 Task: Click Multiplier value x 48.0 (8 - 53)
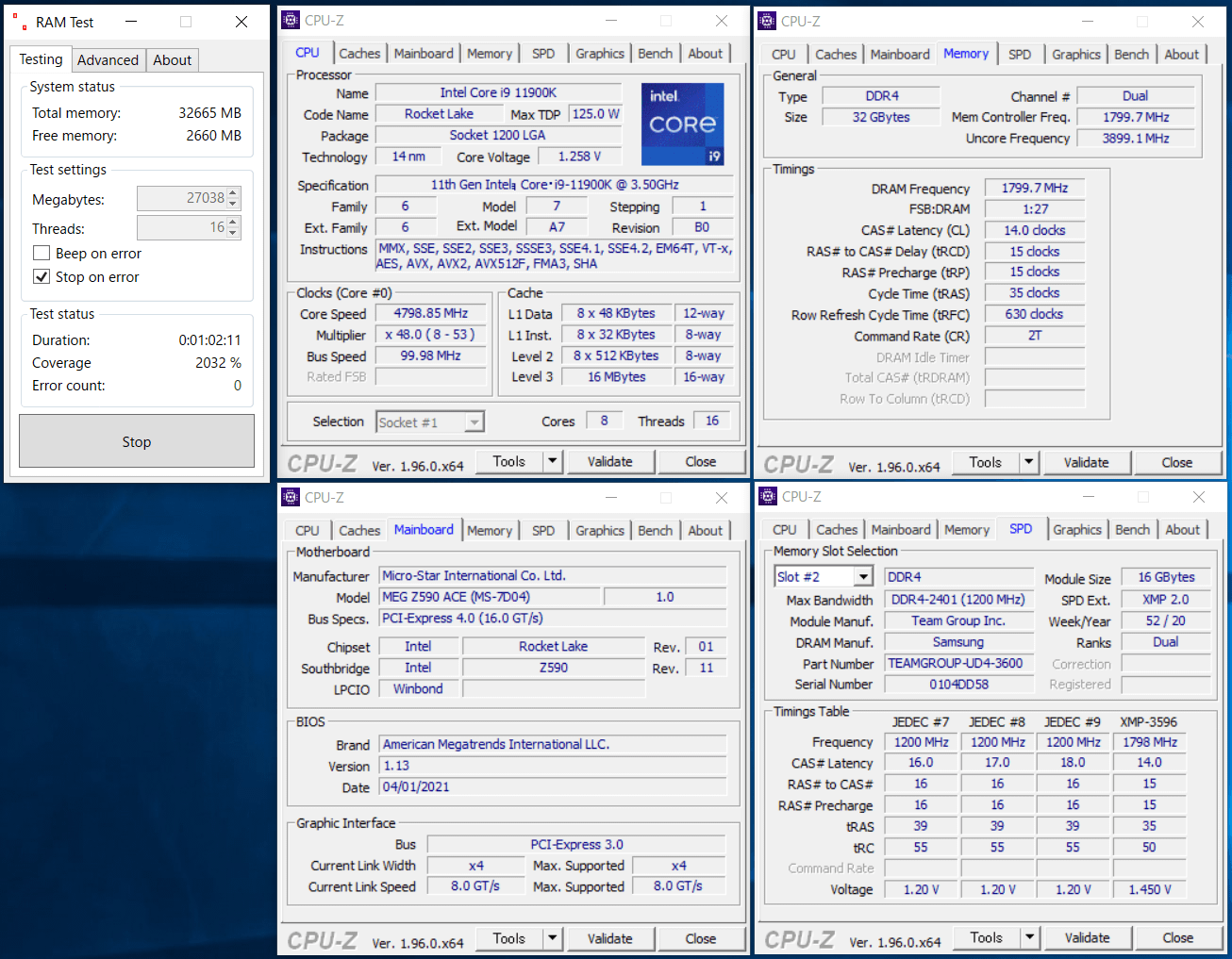pyautogui.click(x=431, y=335)
